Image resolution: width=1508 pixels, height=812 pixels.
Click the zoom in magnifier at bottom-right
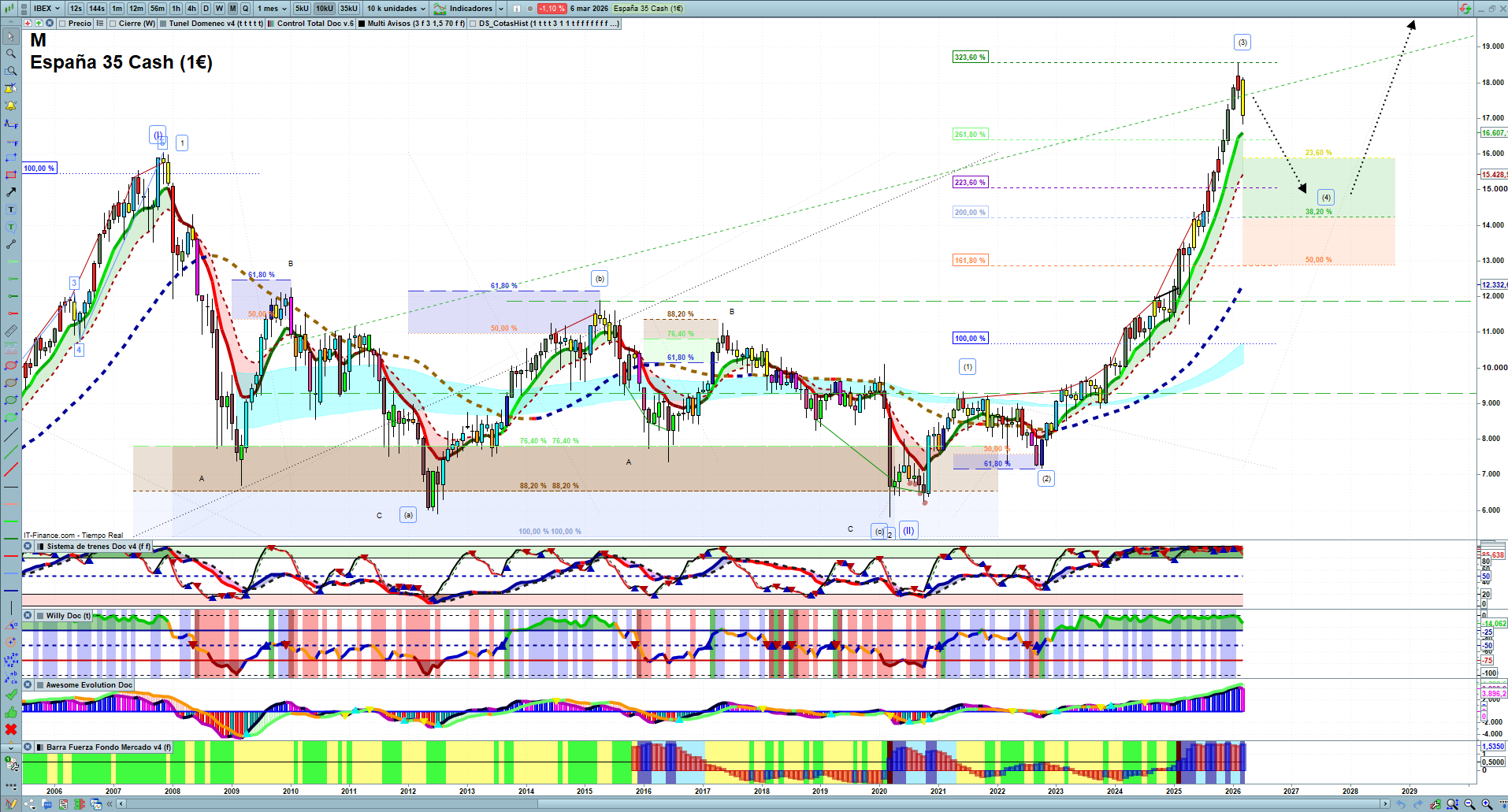1487,804
